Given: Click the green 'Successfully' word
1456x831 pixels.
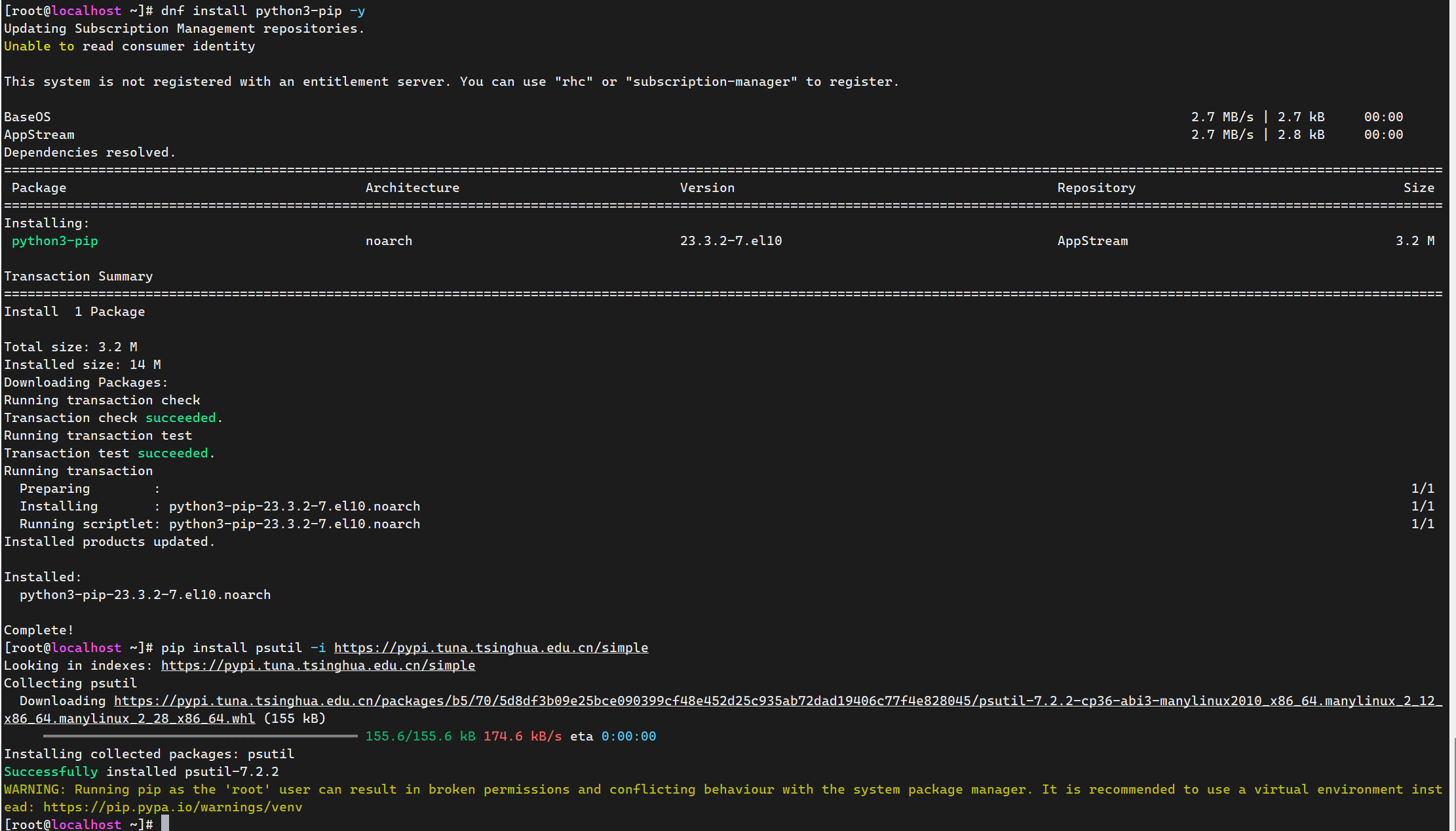Looking at the screenshot, I should pos(50,771).
